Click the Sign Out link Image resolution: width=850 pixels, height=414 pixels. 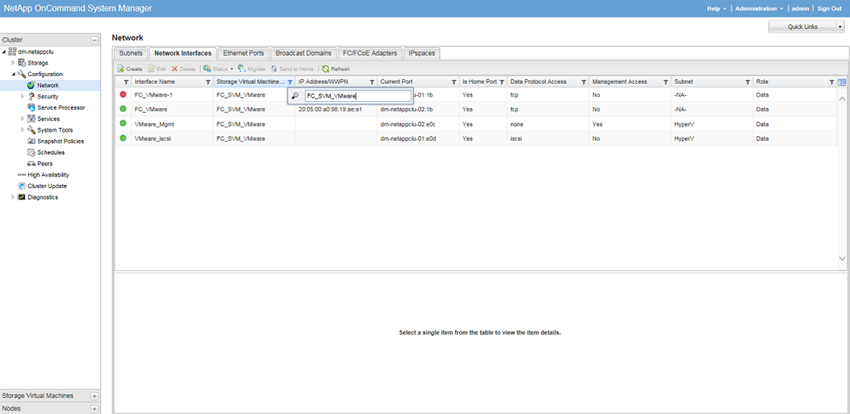click(829, 9)
